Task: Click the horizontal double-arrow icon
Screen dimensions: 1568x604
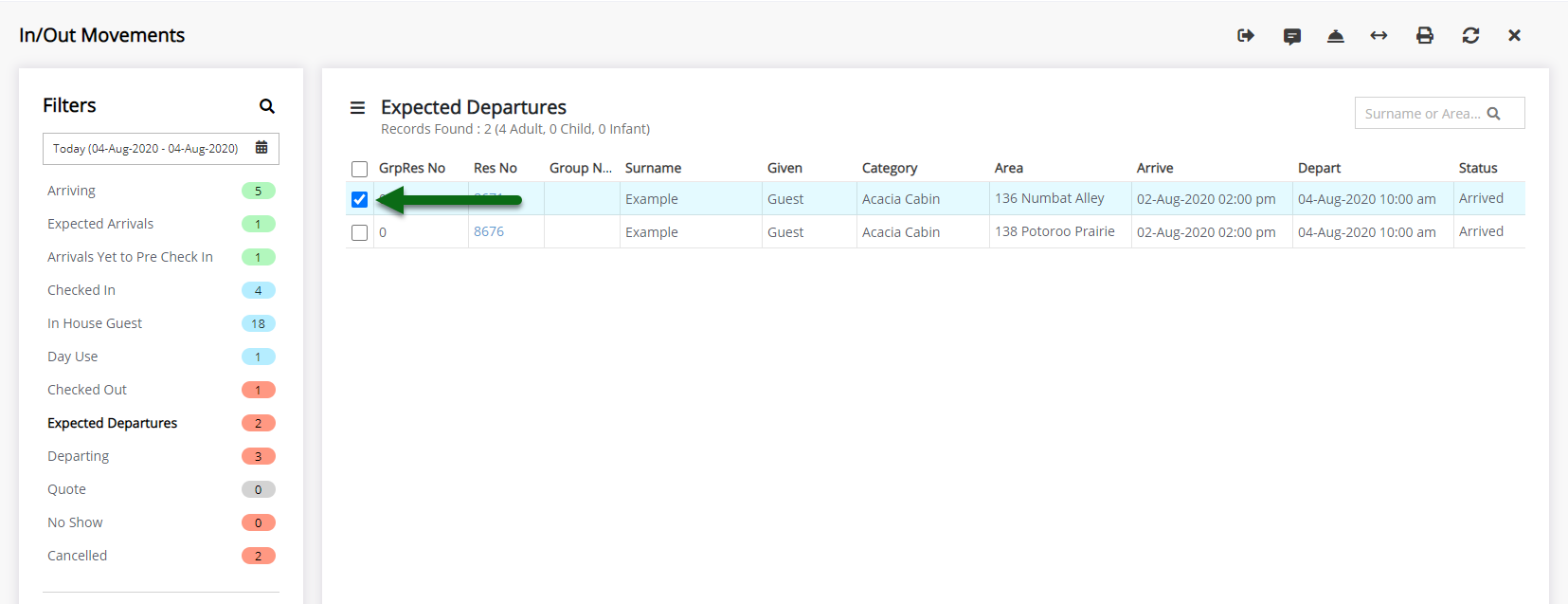Action: 1379,35
